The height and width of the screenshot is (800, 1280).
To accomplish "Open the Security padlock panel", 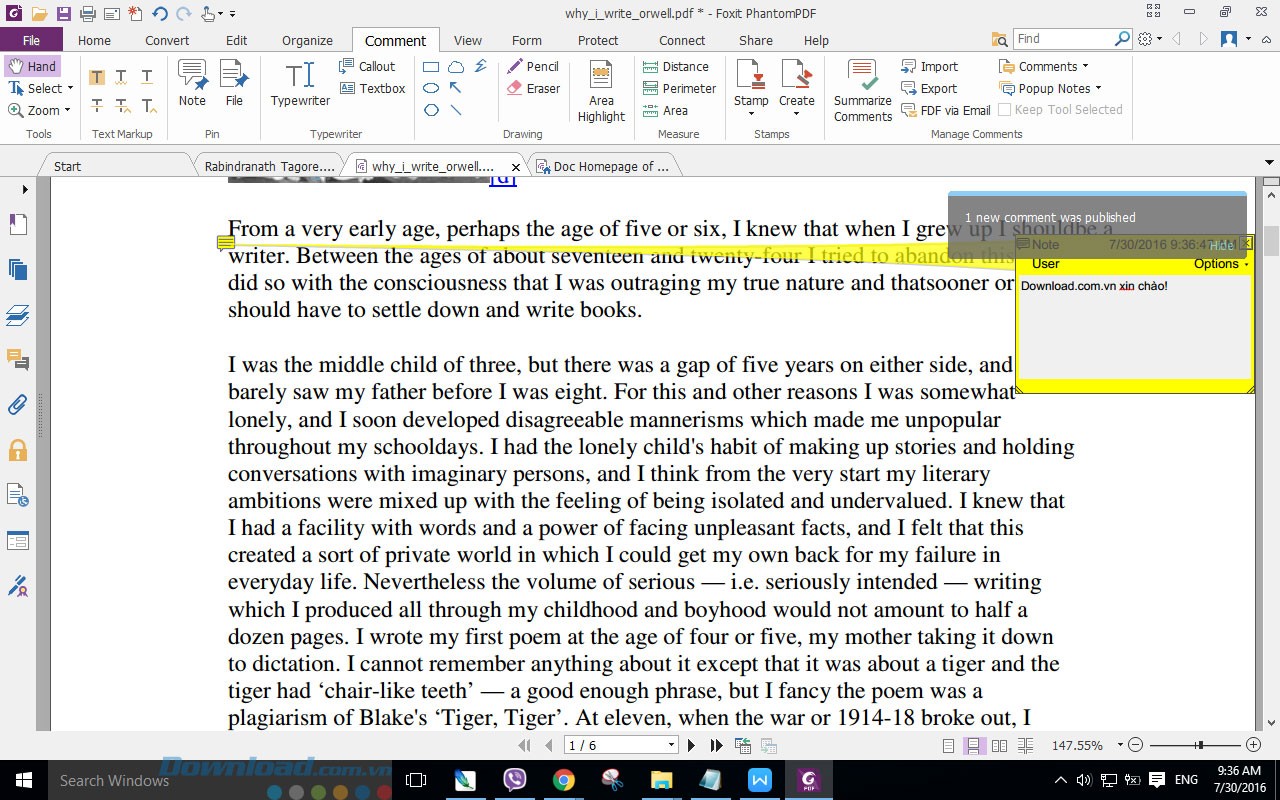I will click(17, 450).
